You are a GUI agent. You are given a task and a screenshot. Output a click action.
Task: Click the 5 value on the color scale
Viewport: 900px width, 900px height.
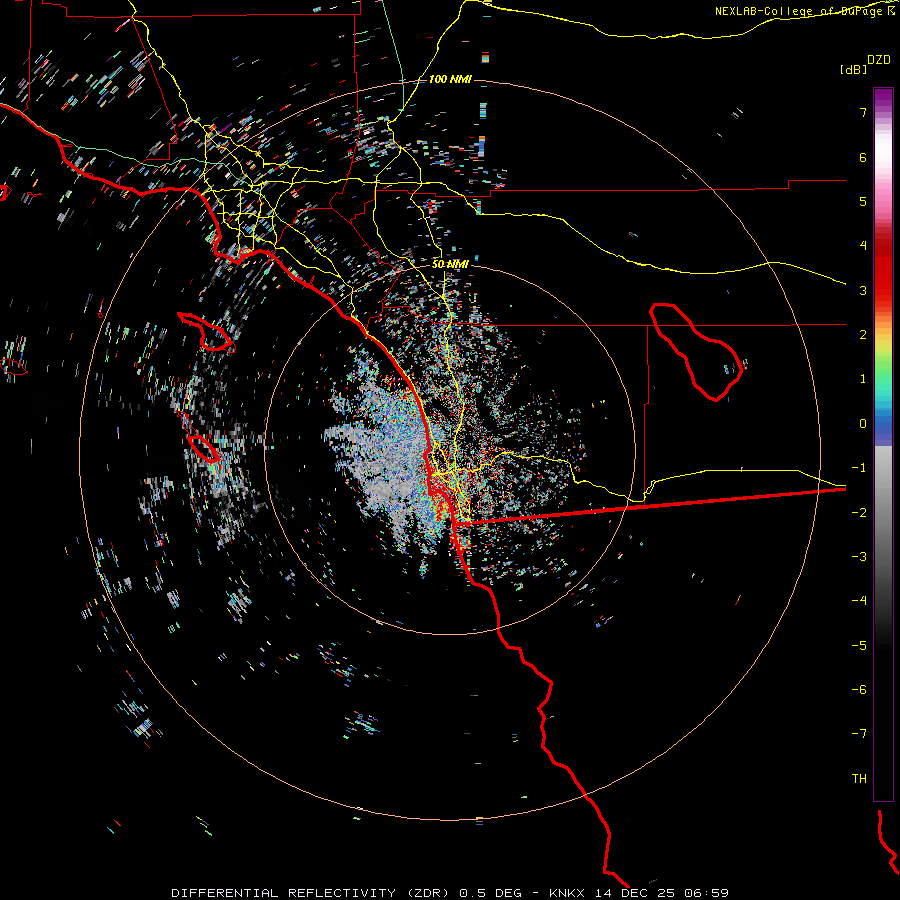point(863,201)
